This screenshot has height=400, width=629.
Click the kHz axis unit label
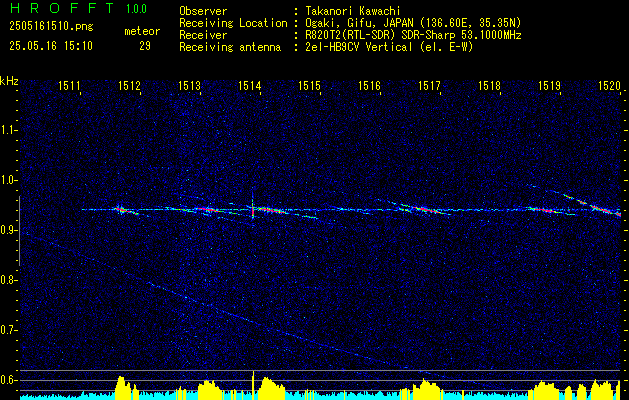tap(9, 81)
